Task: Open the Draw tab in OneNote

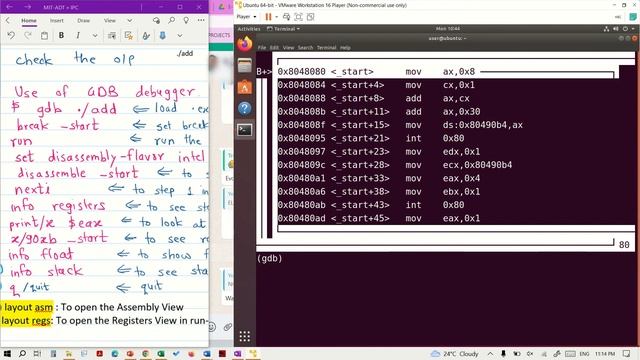Action: click(x=84, y=20)
